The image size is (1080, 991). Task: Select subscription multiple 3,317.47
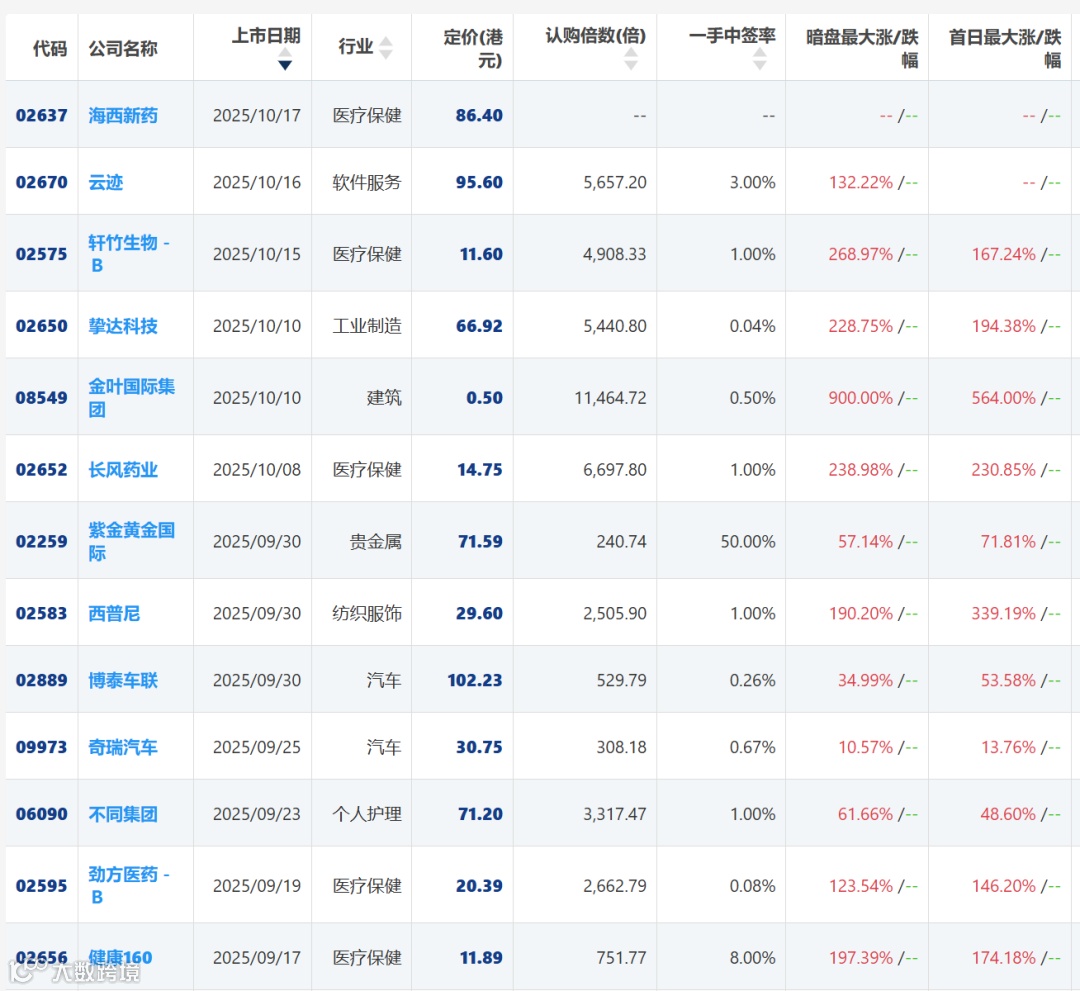point(614,814)
